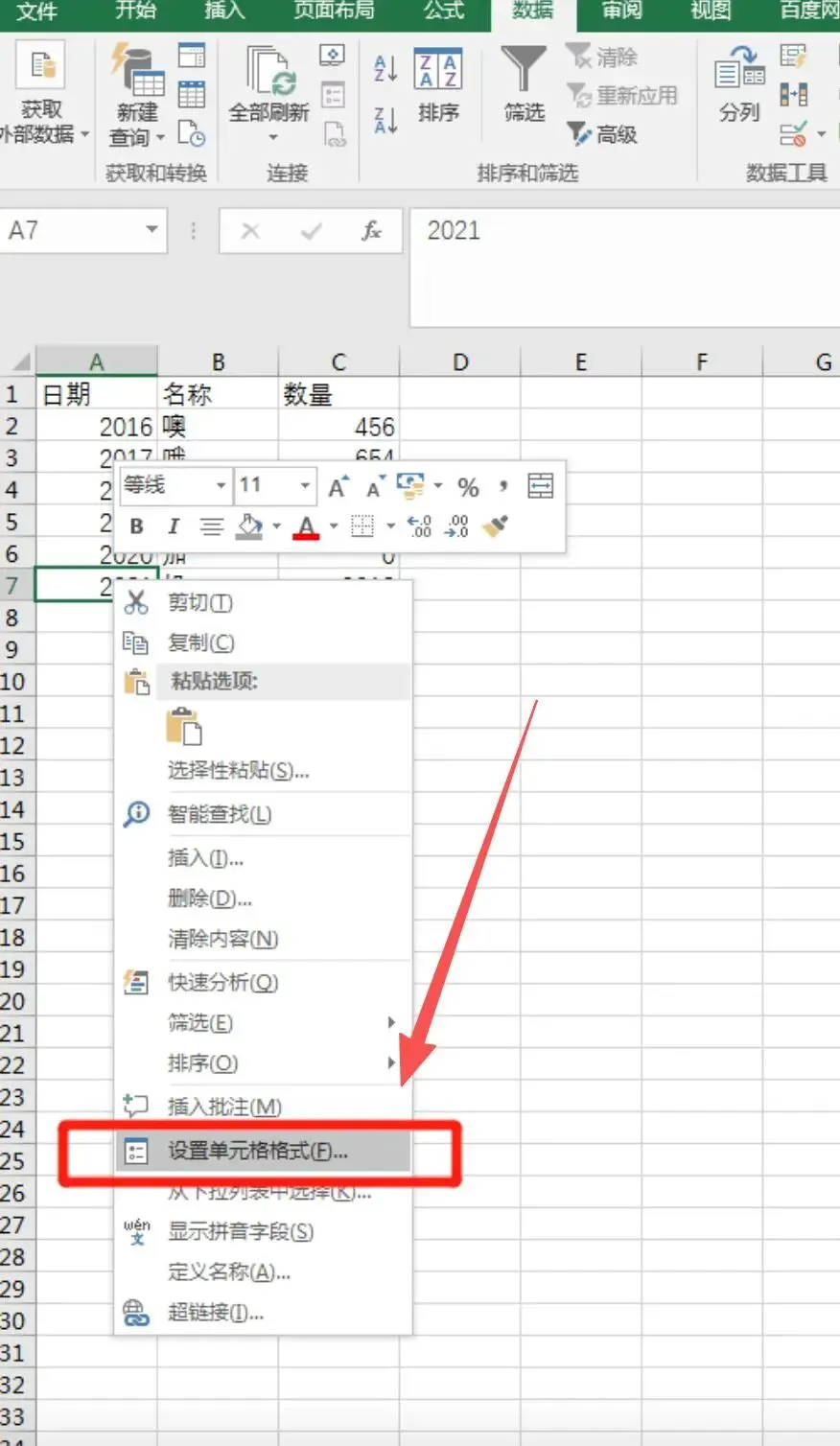Click the decrease font size icon

point(375,486)
